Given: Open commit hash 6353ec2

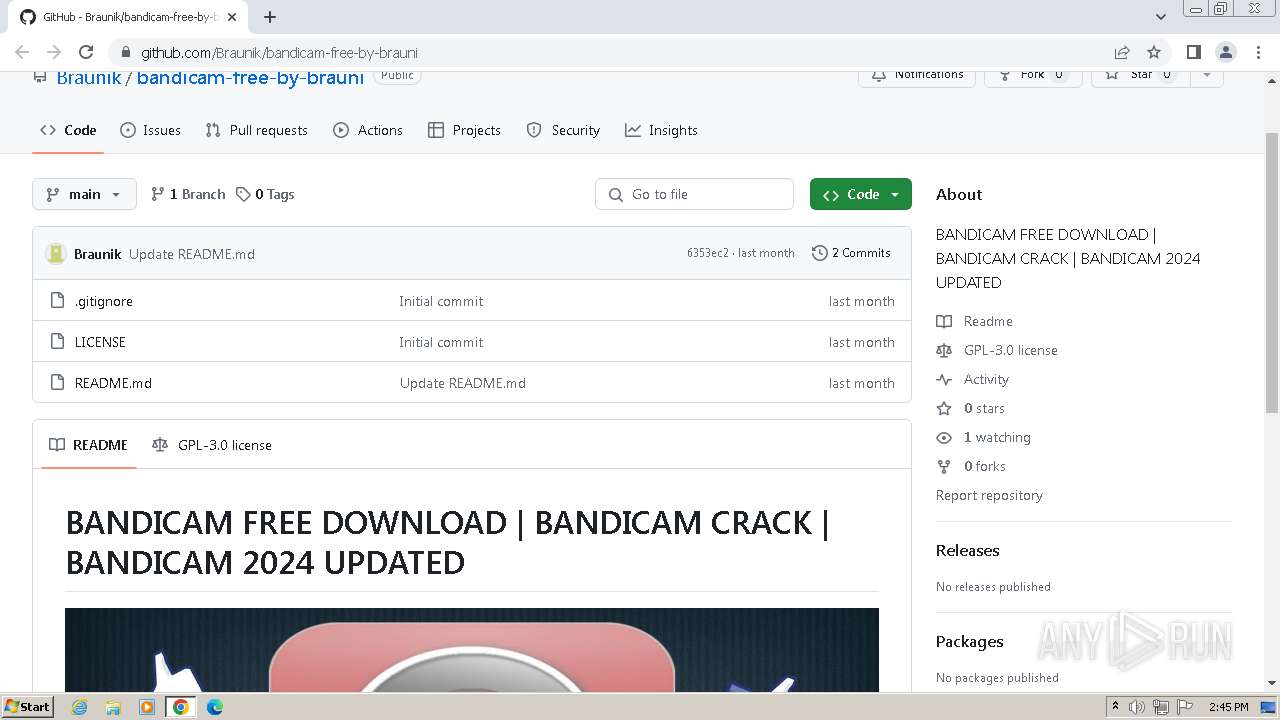Looking at the screenshot, I should point(707,253).
